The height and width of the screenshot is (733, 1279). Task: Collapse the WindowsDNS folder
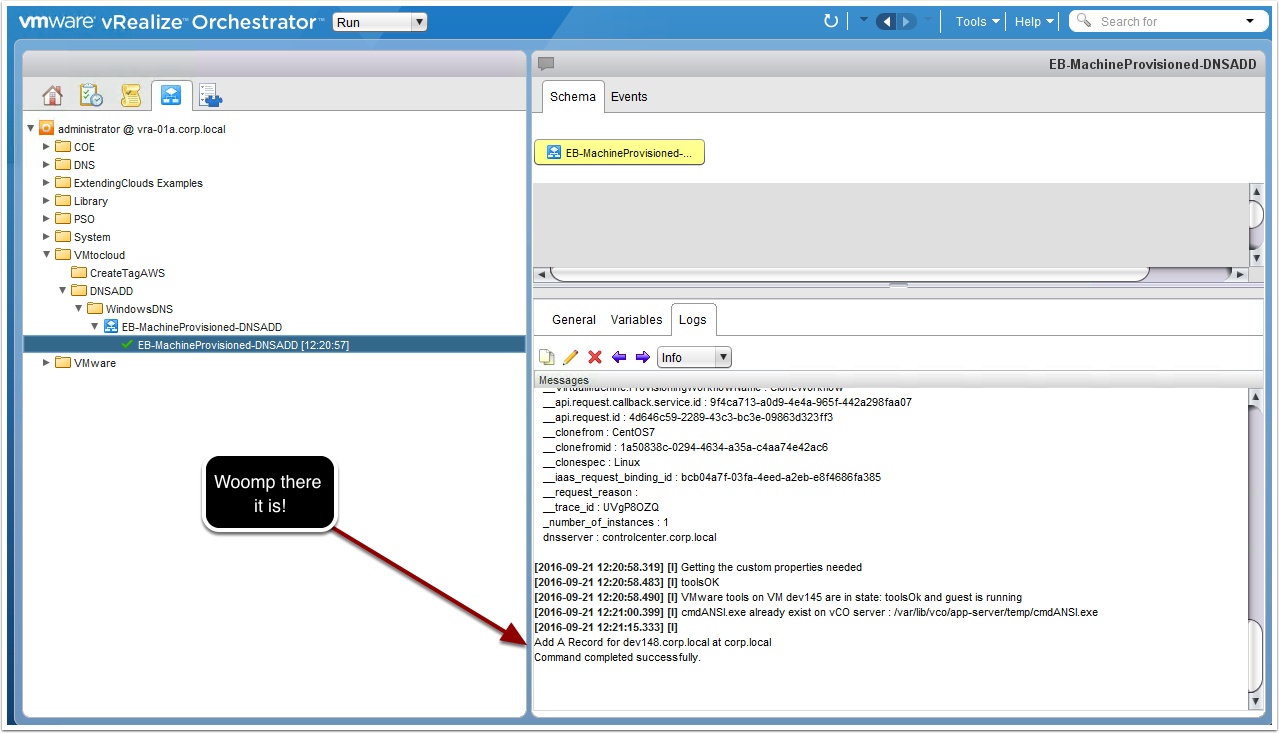coord(78,309)
